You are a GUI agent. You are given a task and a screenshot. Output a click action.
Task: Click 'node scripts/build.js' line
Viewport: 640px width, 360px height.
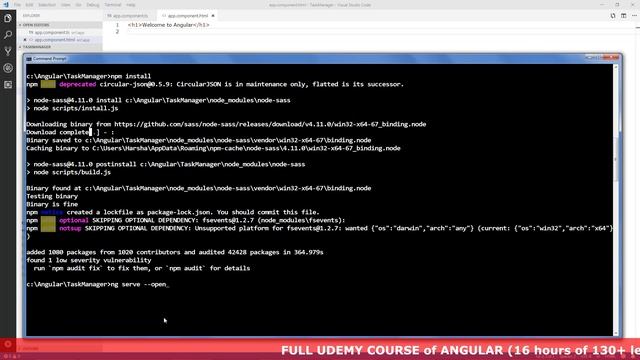[69, 172]
